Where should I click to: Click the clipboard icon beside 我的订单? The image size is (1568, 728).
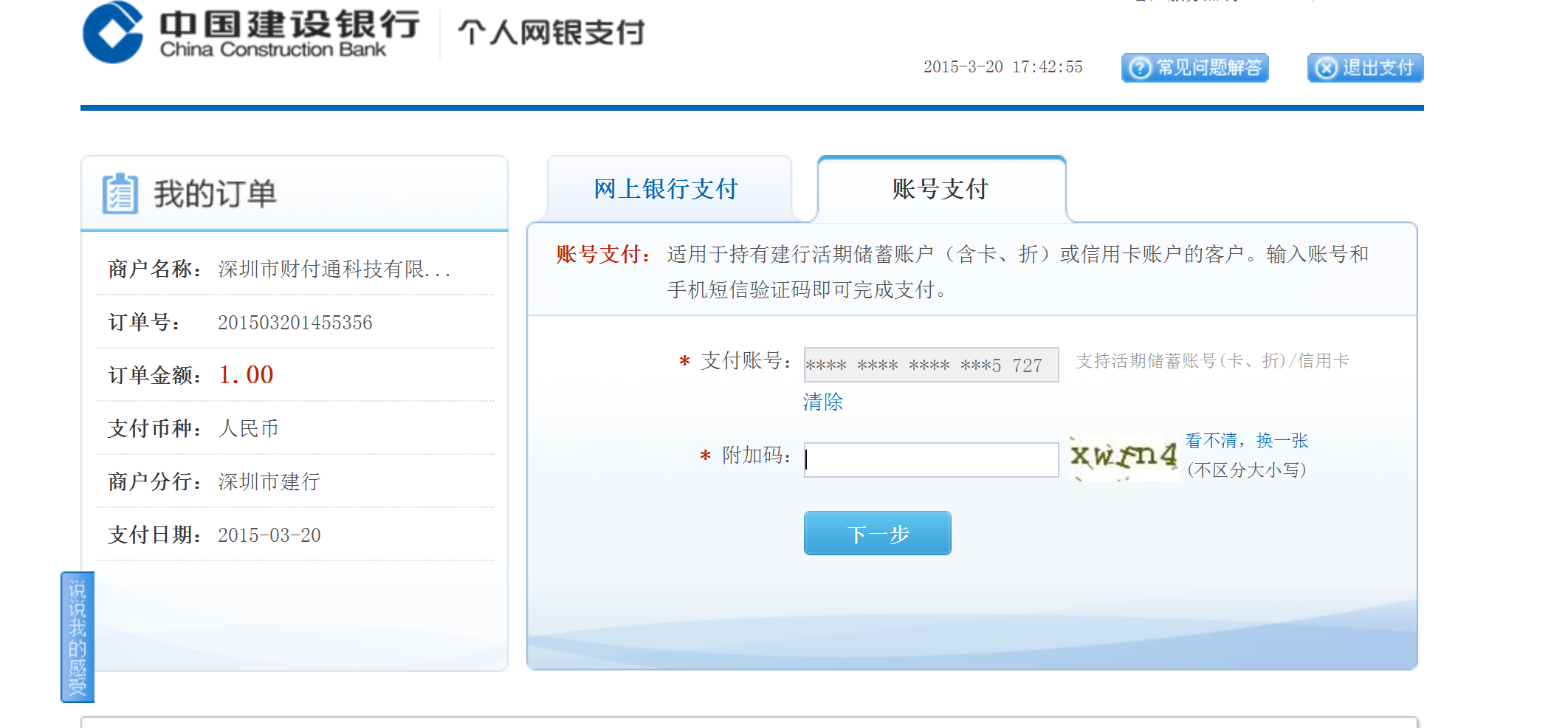[x=120, y=193]
